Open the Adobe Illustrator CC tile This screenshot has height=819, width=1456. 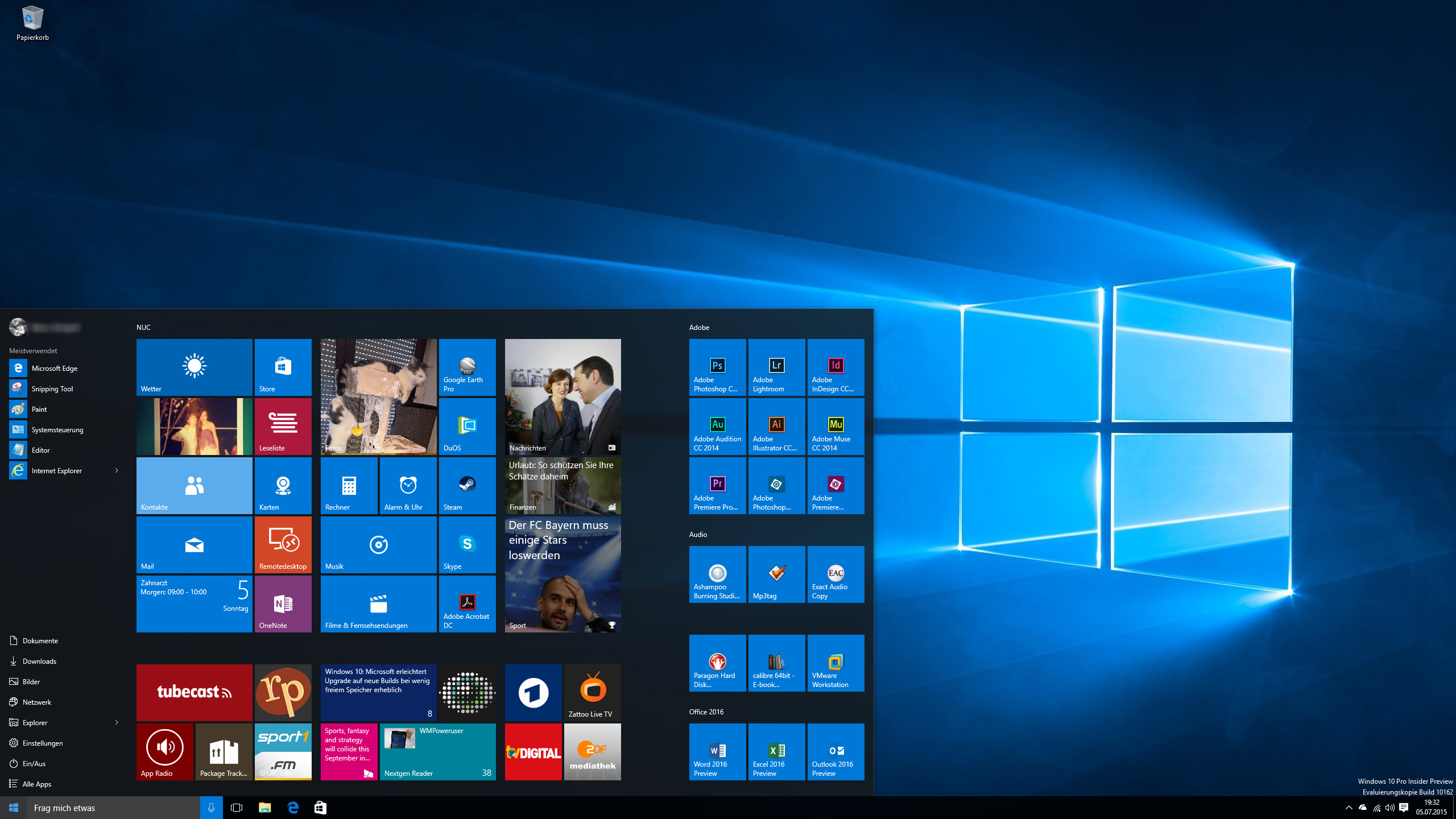coord(776,427)
